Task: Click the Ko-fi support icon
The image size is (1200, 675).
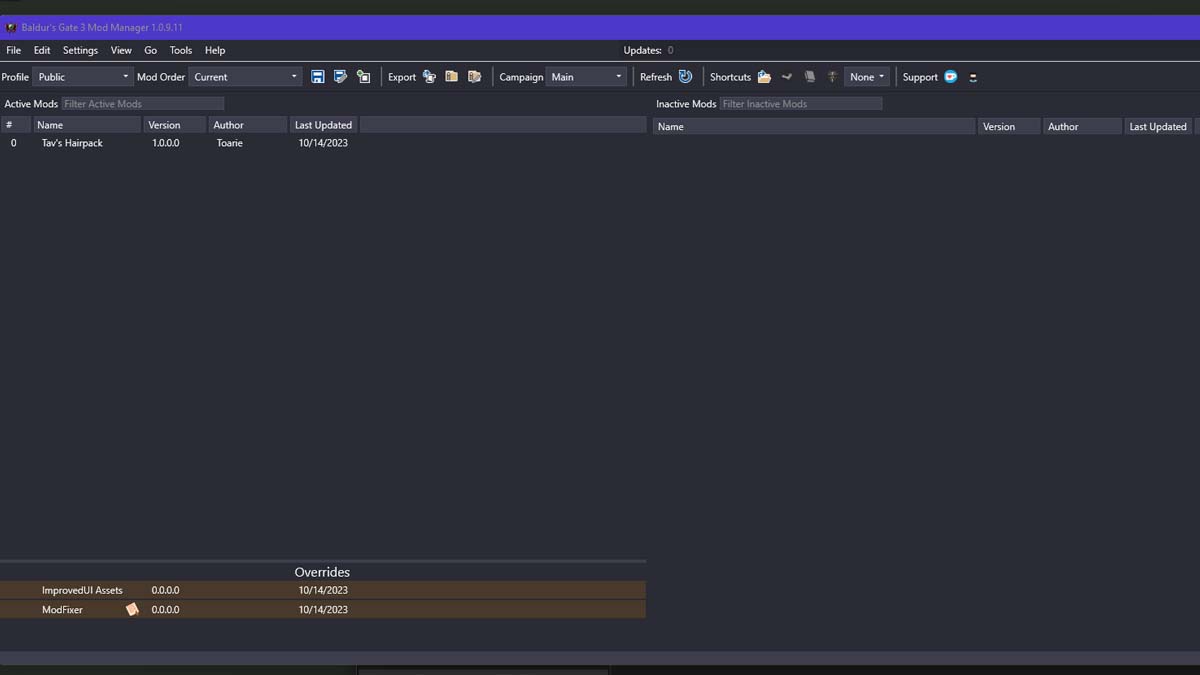Action: click(950, 77)
